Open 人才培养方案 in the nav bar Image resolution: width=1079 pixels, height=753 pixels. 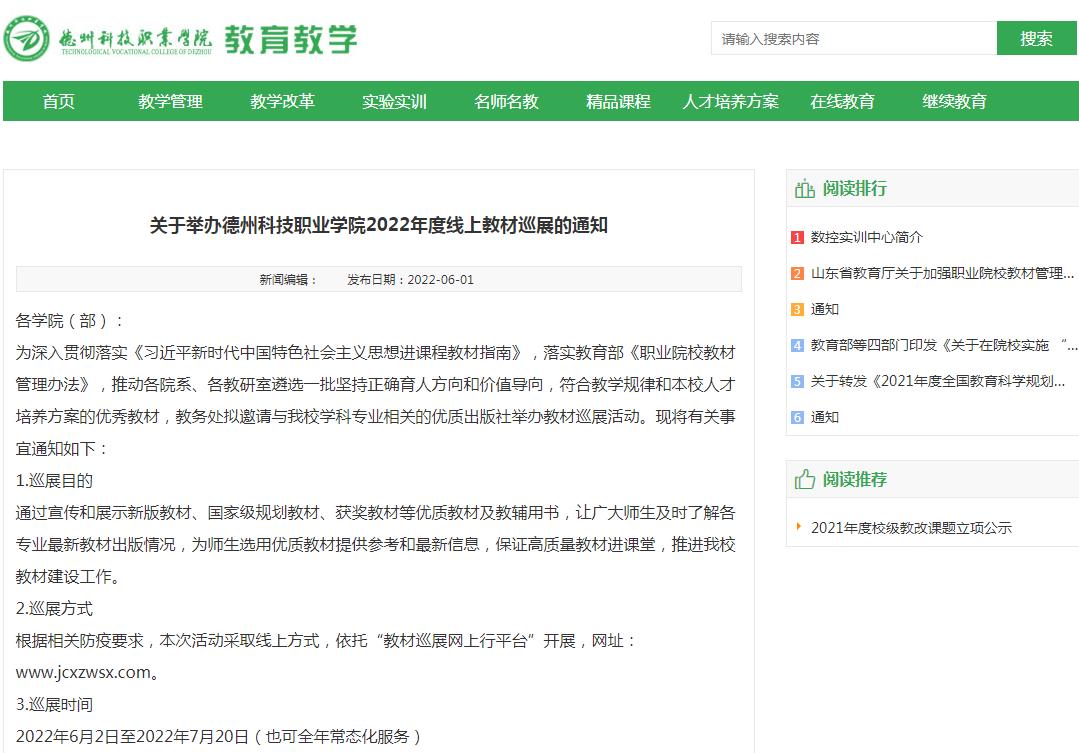[x=730, y=101]
